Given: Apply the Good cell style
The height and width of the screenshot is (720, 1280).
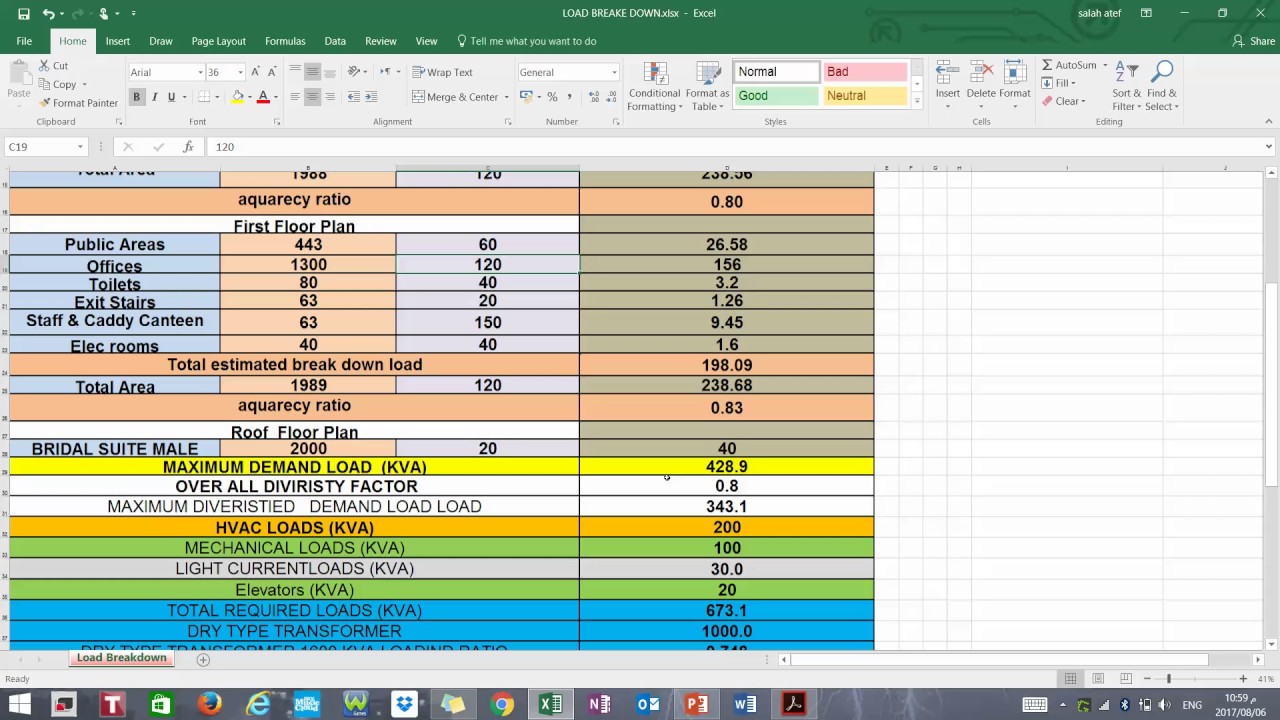Looking at the screenshot, I should [x=776, y=96].
